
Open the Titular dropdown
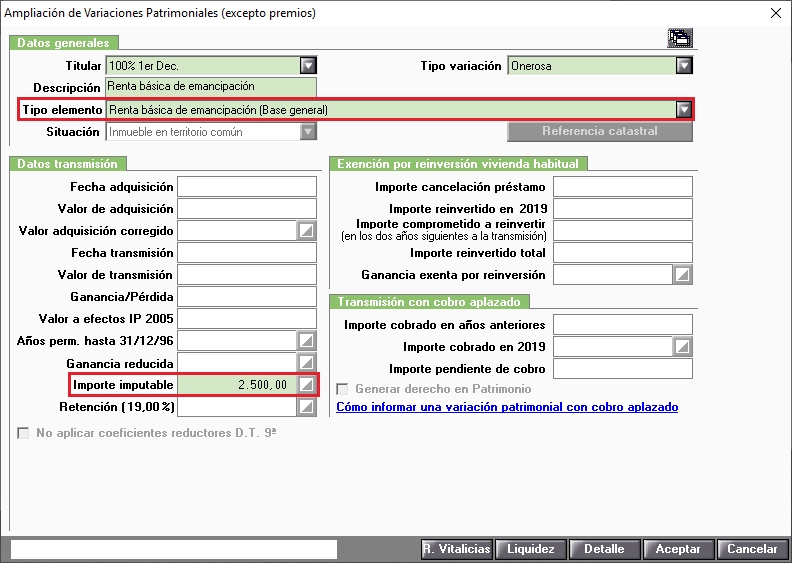pyautogui.click(x=308, y=66)
